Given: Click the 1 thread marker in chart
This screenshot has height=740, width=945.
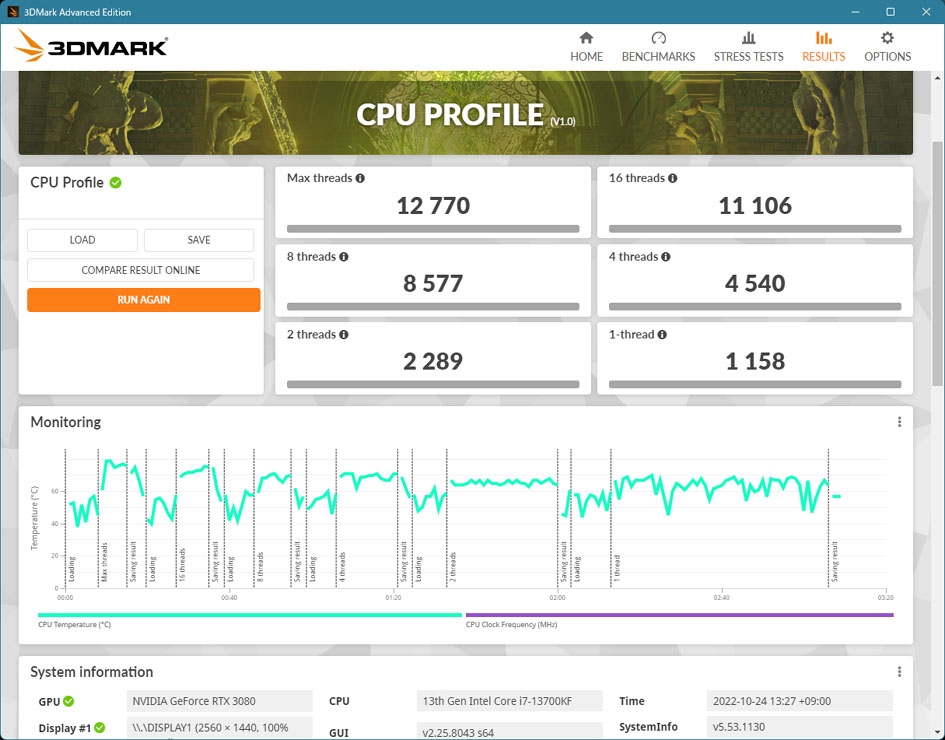Looking at the screenshot, I should (617, 568).
